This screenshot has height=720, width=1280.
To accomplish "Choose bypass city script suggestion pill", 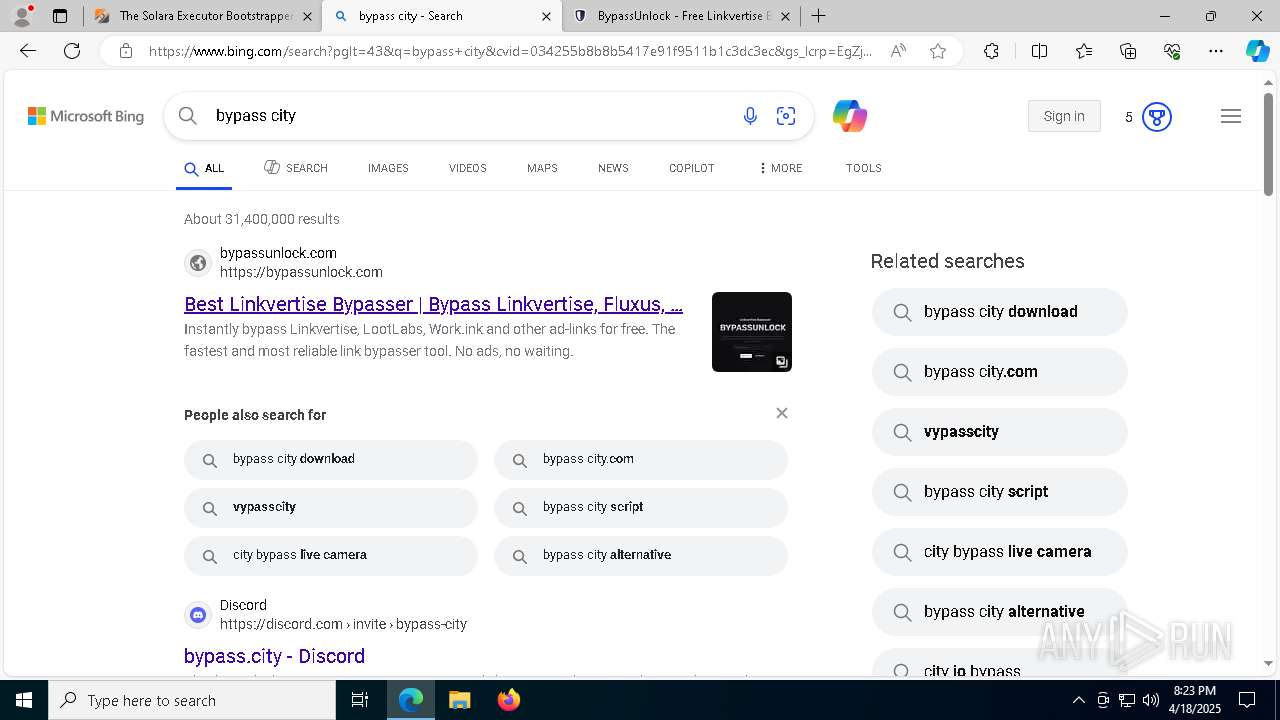I will click(641, 507).
